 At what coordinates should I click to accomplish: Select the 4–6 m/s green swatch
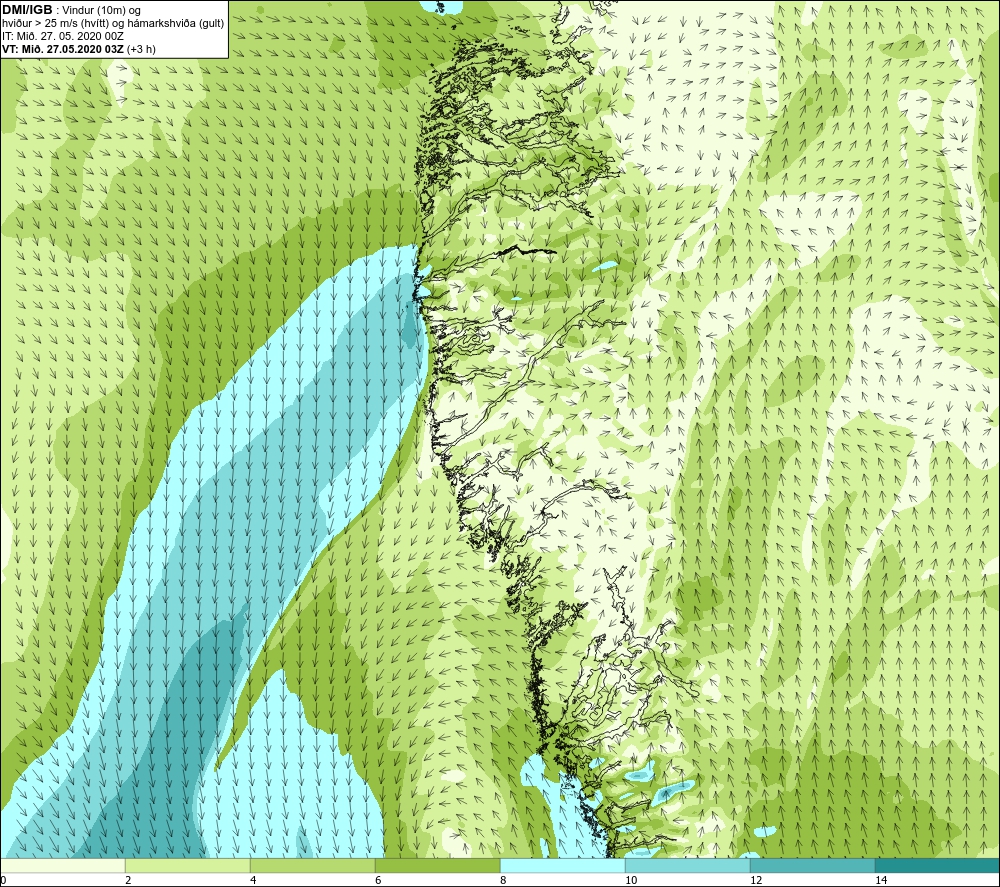coord(312,865)
